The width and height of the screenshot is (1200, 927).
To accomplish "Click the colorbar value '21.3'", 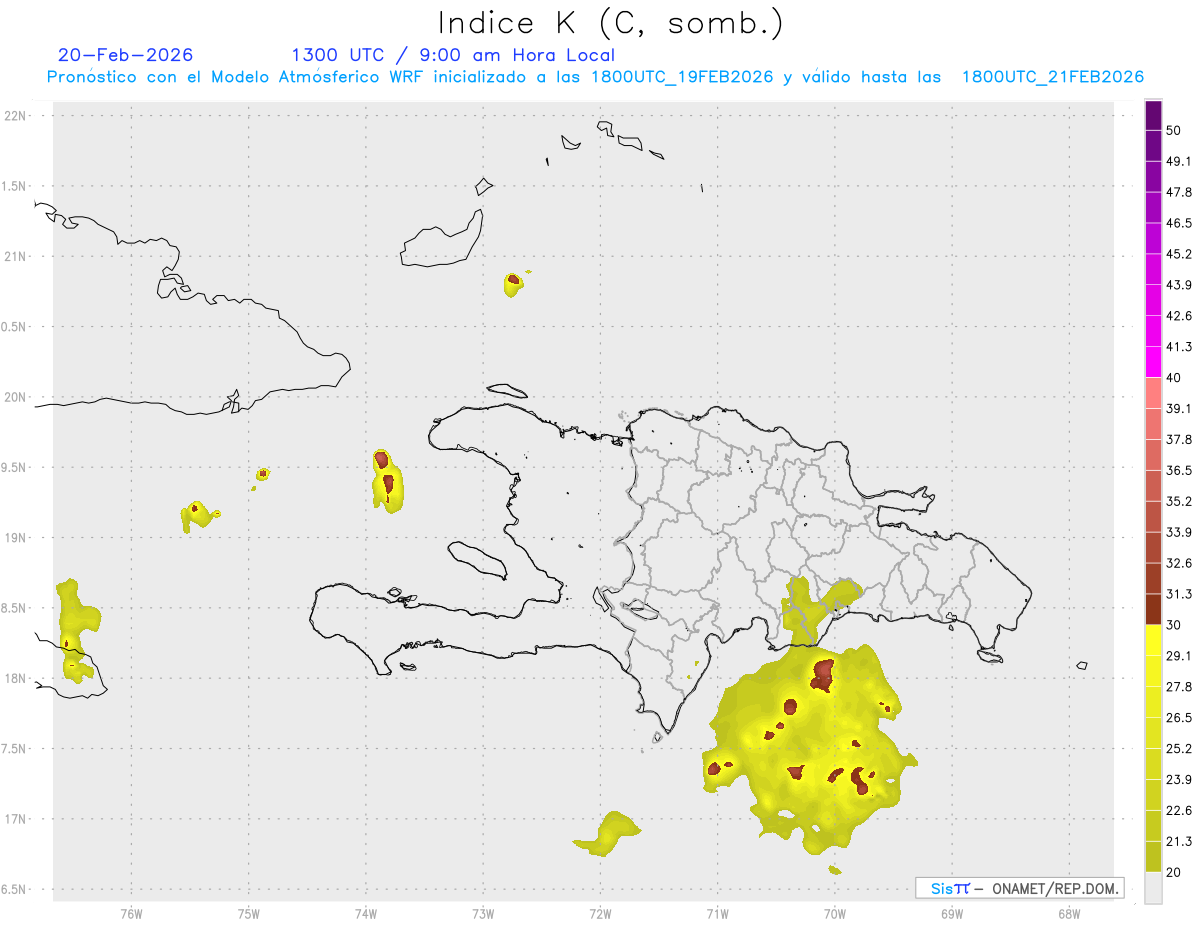I will coord(1179,842).
